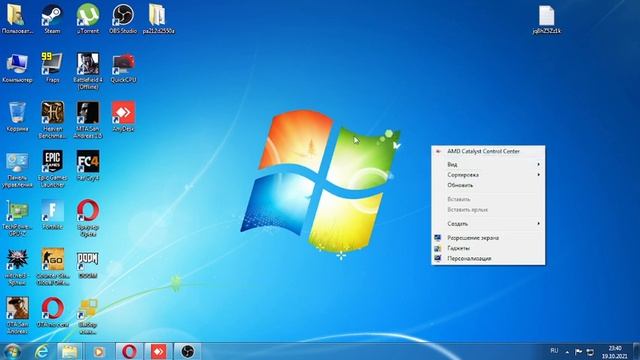
Task: Select the Counter-Strike GO desktop shortcut
Action: coord(52,267)
